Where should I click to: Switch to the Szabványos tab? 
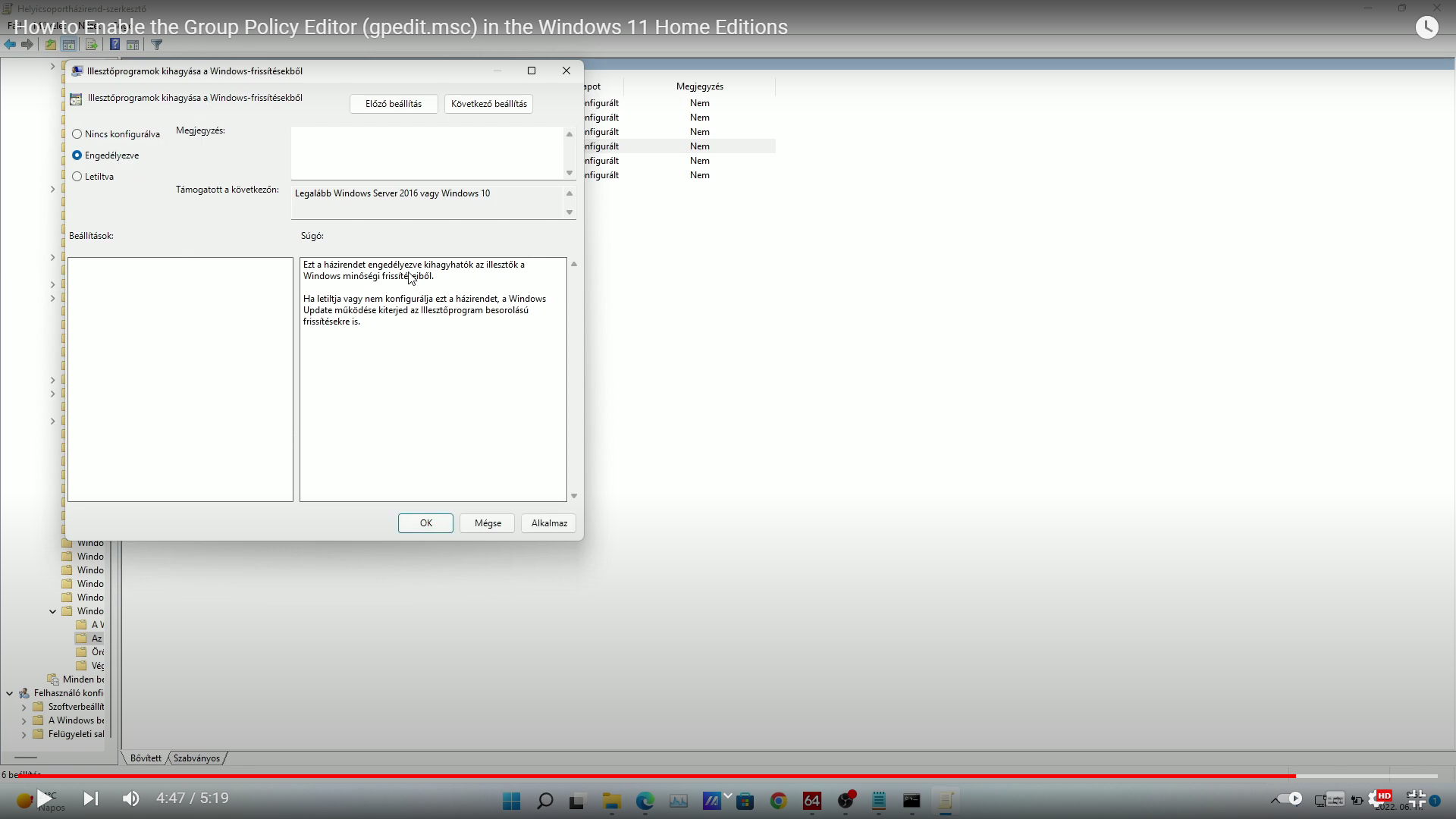pos(196,758)
